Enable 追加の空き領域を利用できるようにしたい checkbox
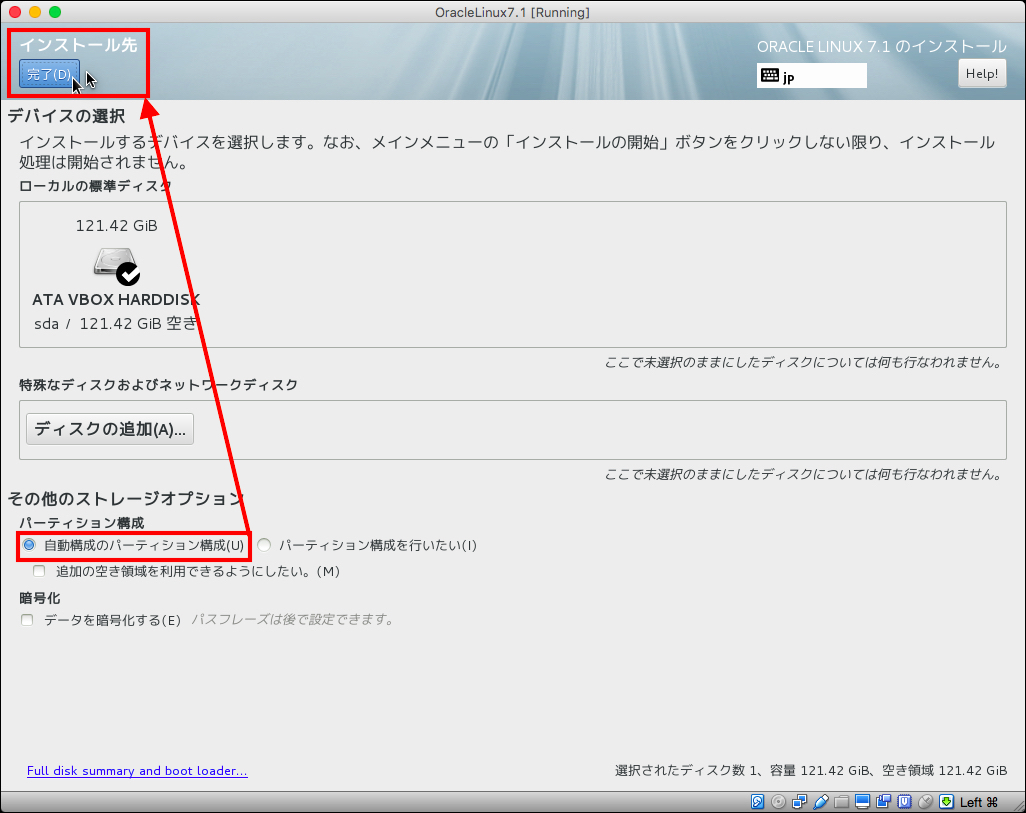Image resolution: width=1026 pixels, height=813 pixels. pos(39,571)
